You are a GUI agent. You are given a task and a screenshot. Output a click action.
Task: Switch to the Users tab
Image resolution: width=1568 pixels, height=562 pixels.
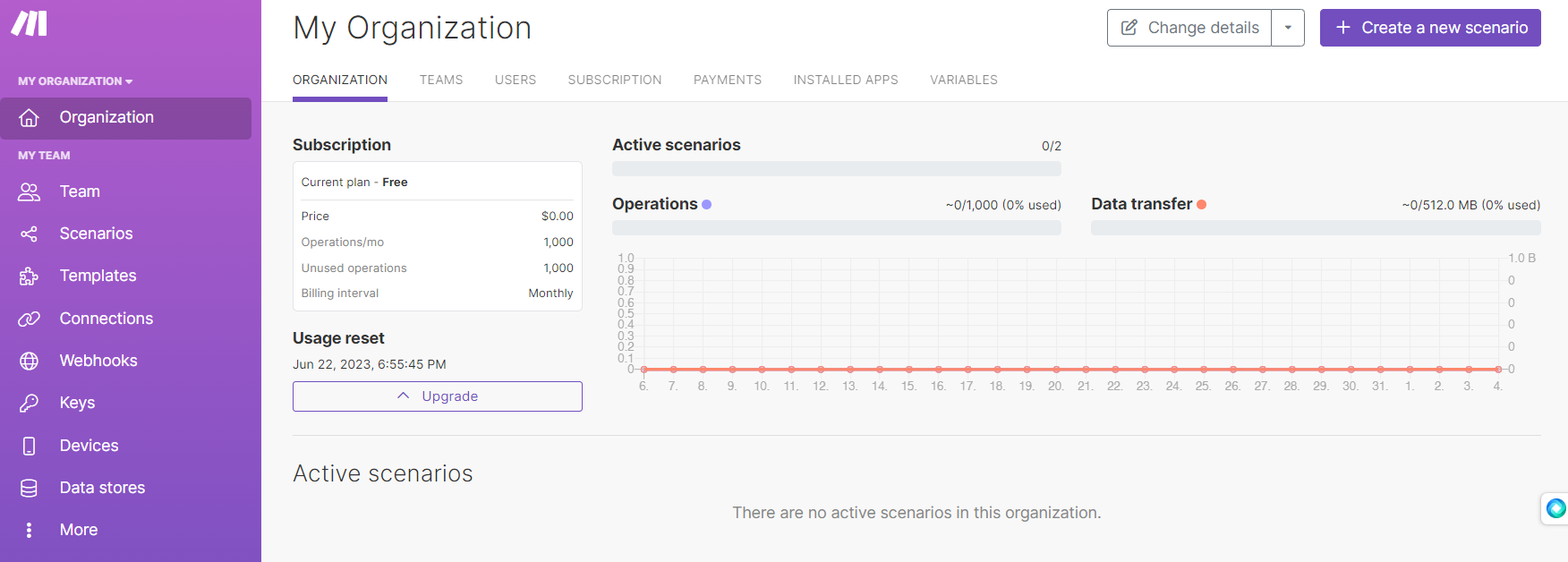coord(516,80)
